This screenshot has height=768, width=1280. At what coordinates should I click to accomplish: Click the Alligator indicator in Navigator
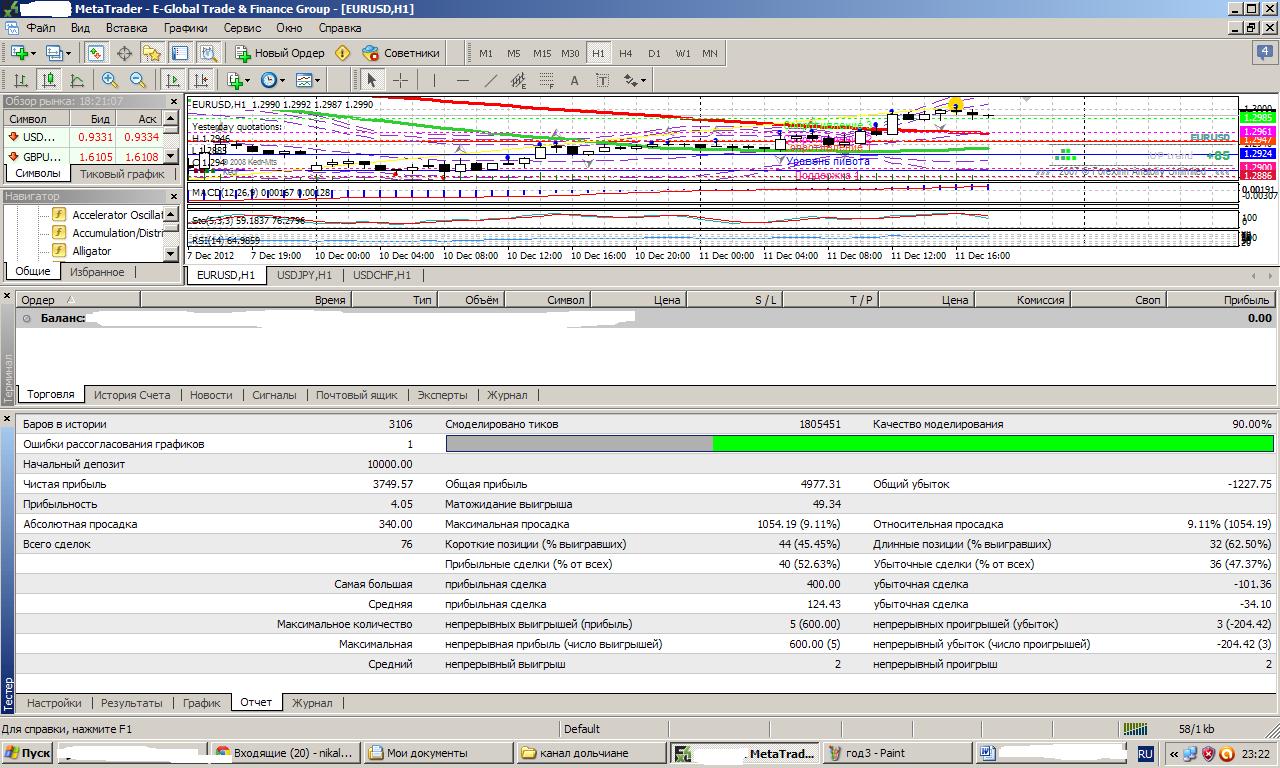coord(92,251)
